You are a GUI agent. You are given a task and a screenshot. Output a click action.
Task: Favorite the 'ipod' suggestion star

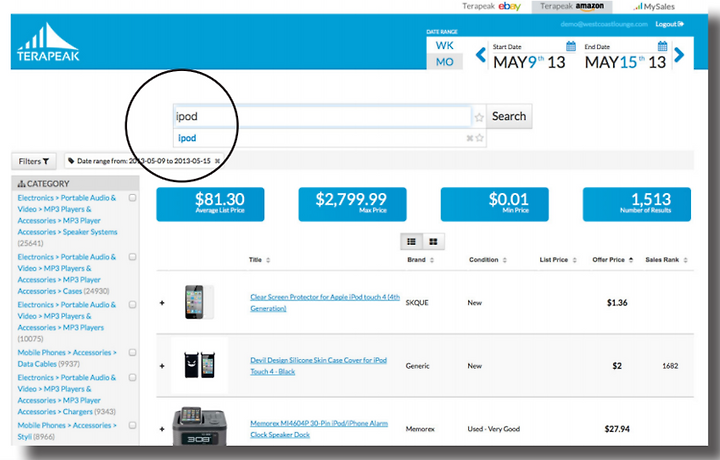[479, 138]
